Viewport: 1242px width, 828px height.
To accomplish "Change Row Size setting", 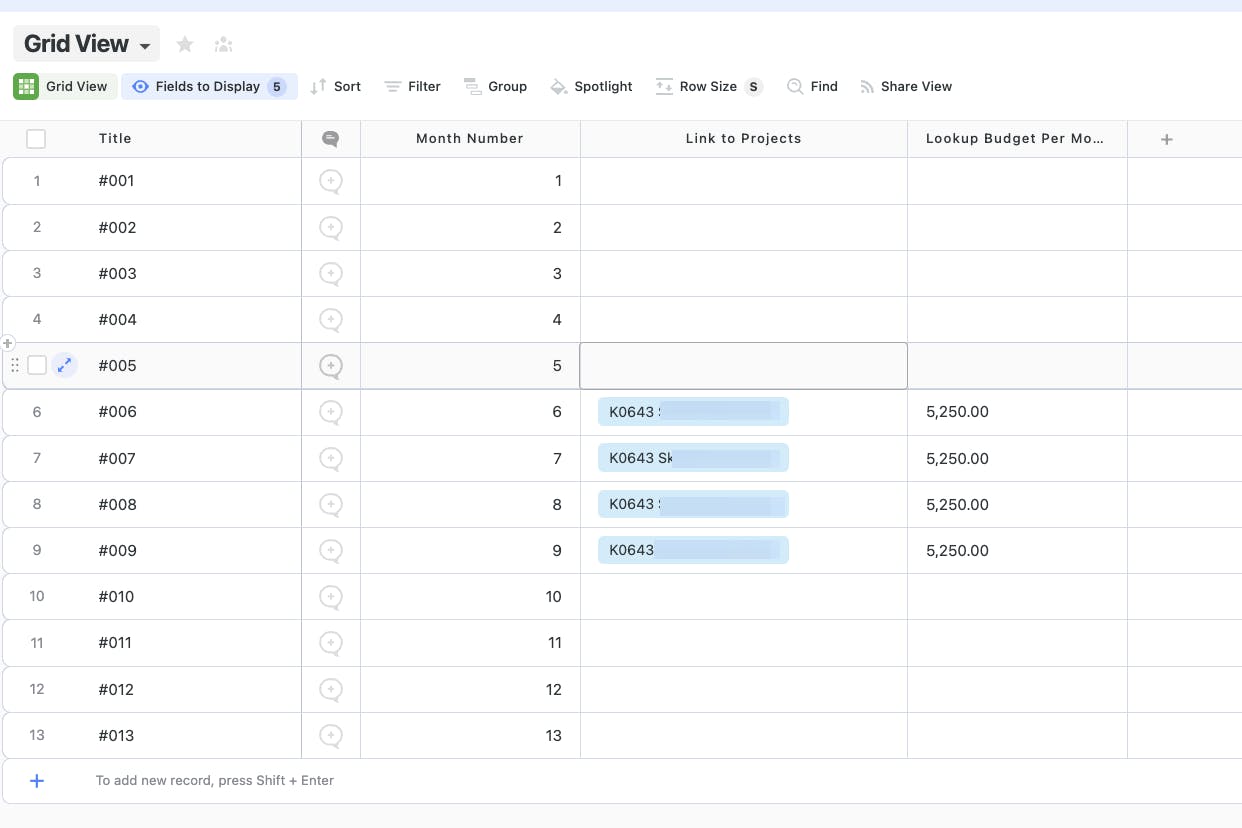I will tap(709, 86).
